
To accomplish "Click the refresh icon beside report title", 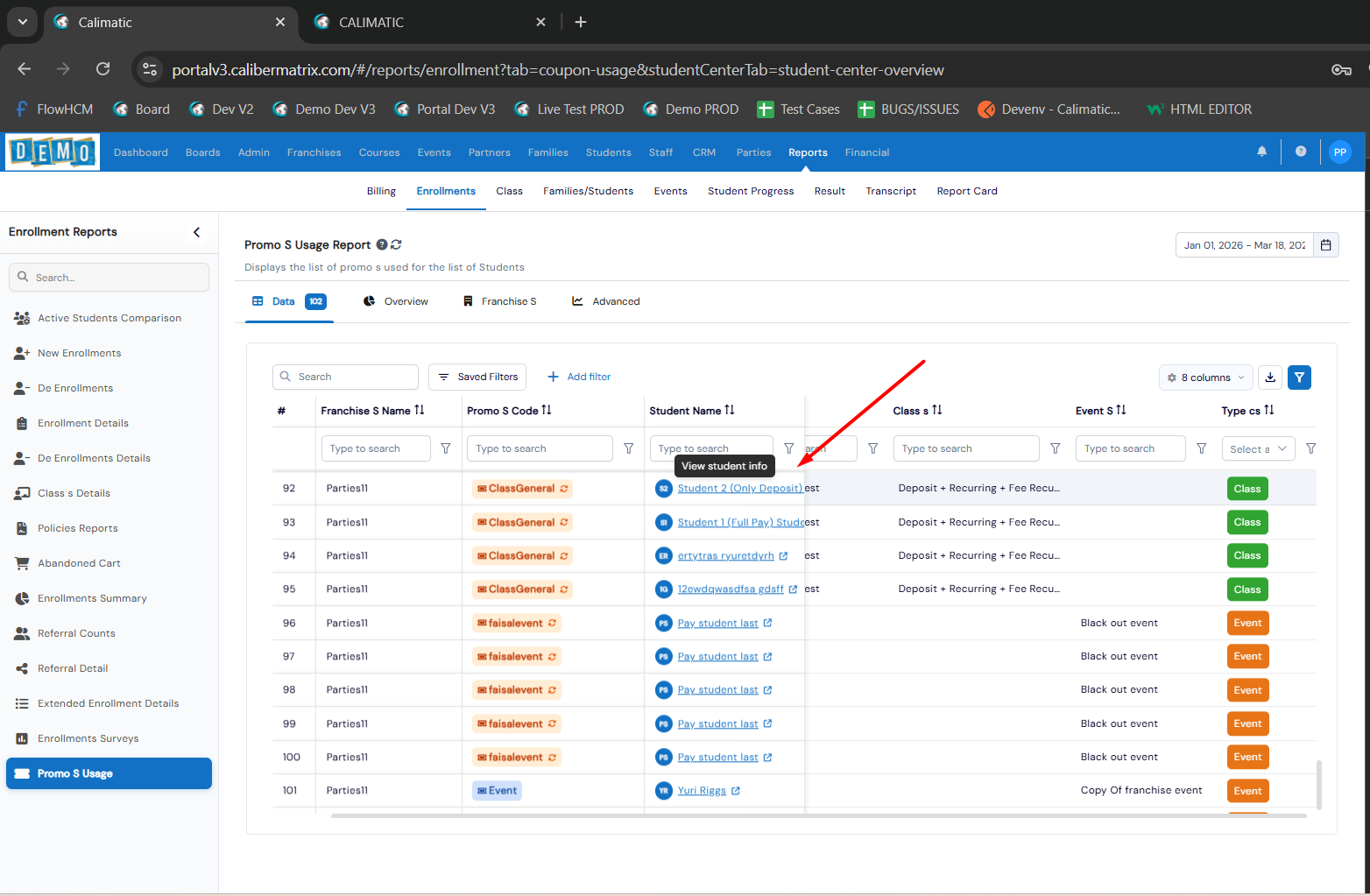I will coord(396,245).
